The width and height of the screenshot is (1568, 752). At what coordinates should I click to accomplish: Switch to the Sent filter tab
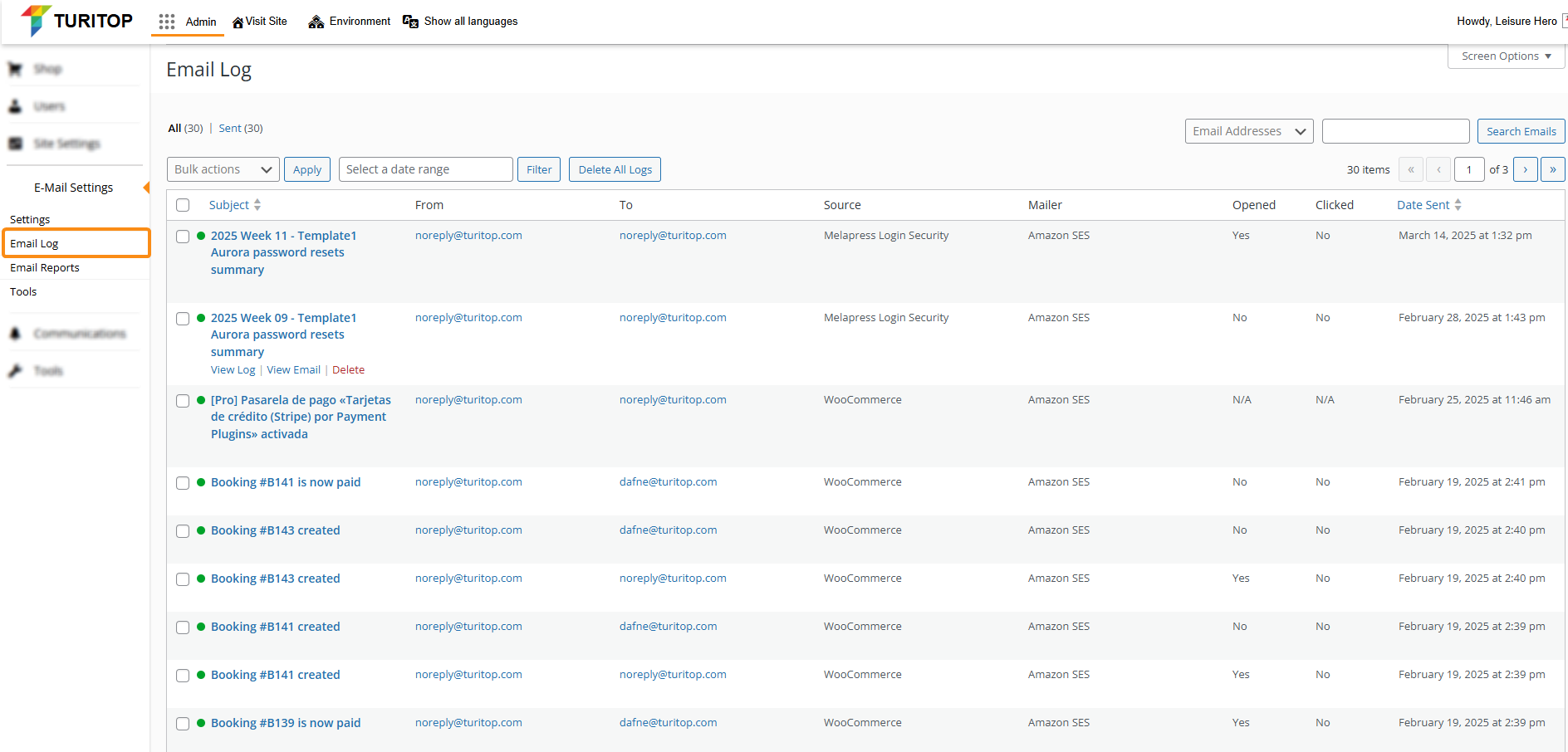(x=230, y=128)
